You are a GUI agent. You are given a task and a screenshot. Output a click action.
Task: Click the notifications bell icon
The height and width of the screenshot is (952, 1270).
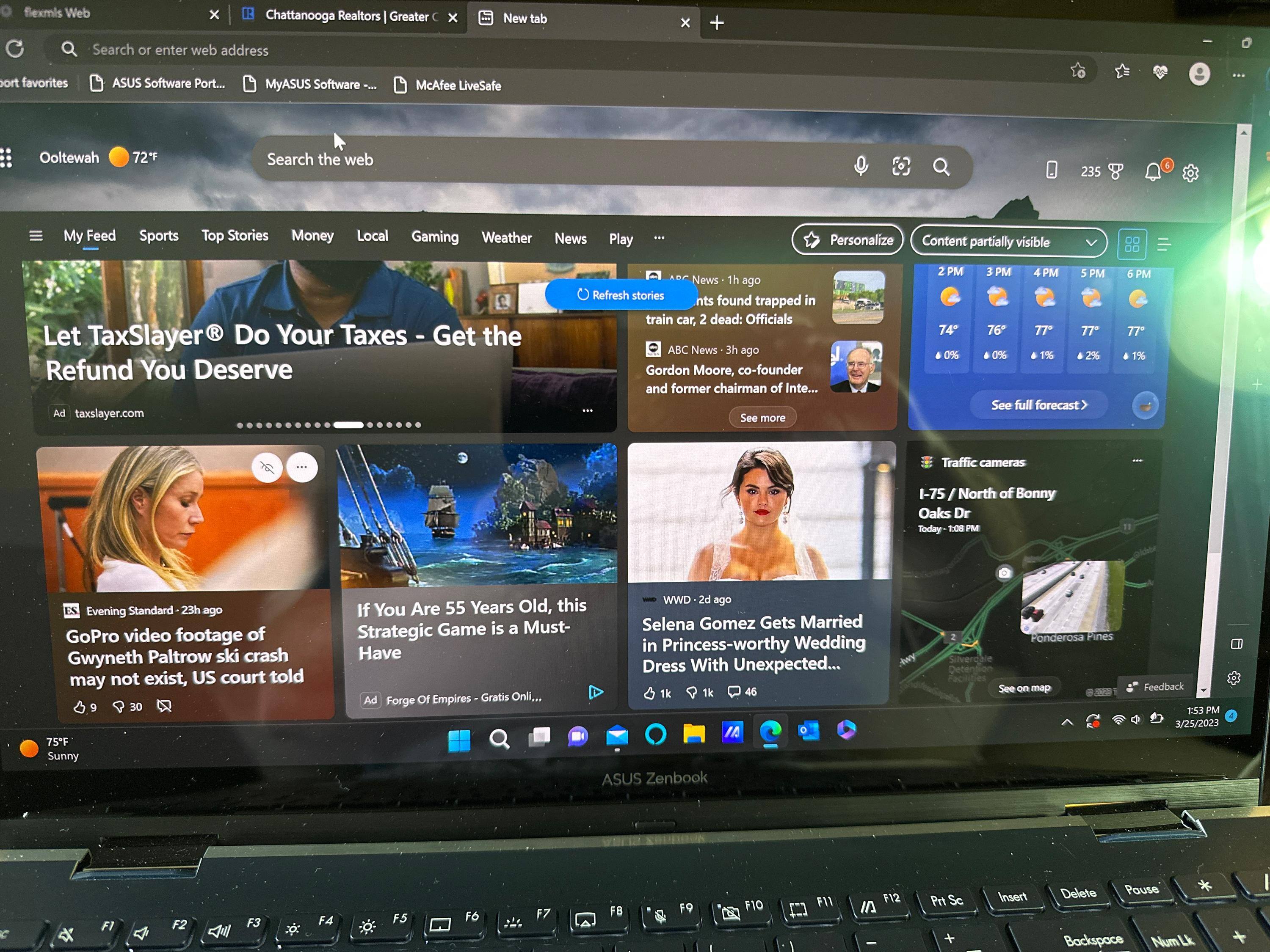tap(1153, 172)
